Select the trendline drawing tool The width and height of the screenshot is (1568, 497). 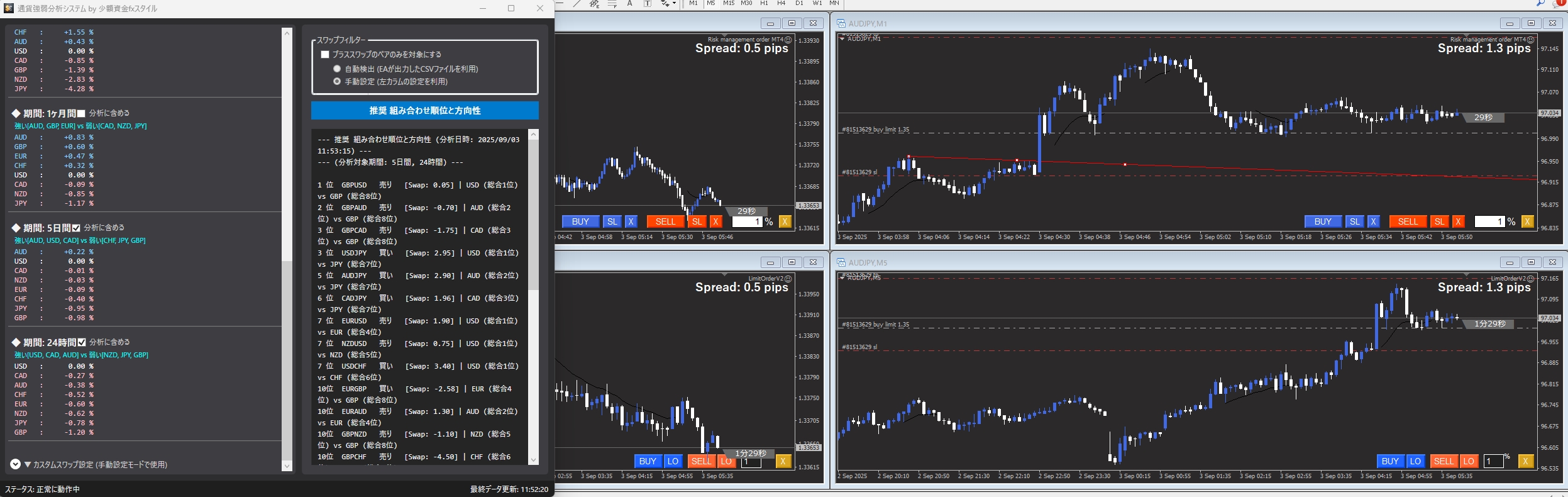(x=577, y=4)
